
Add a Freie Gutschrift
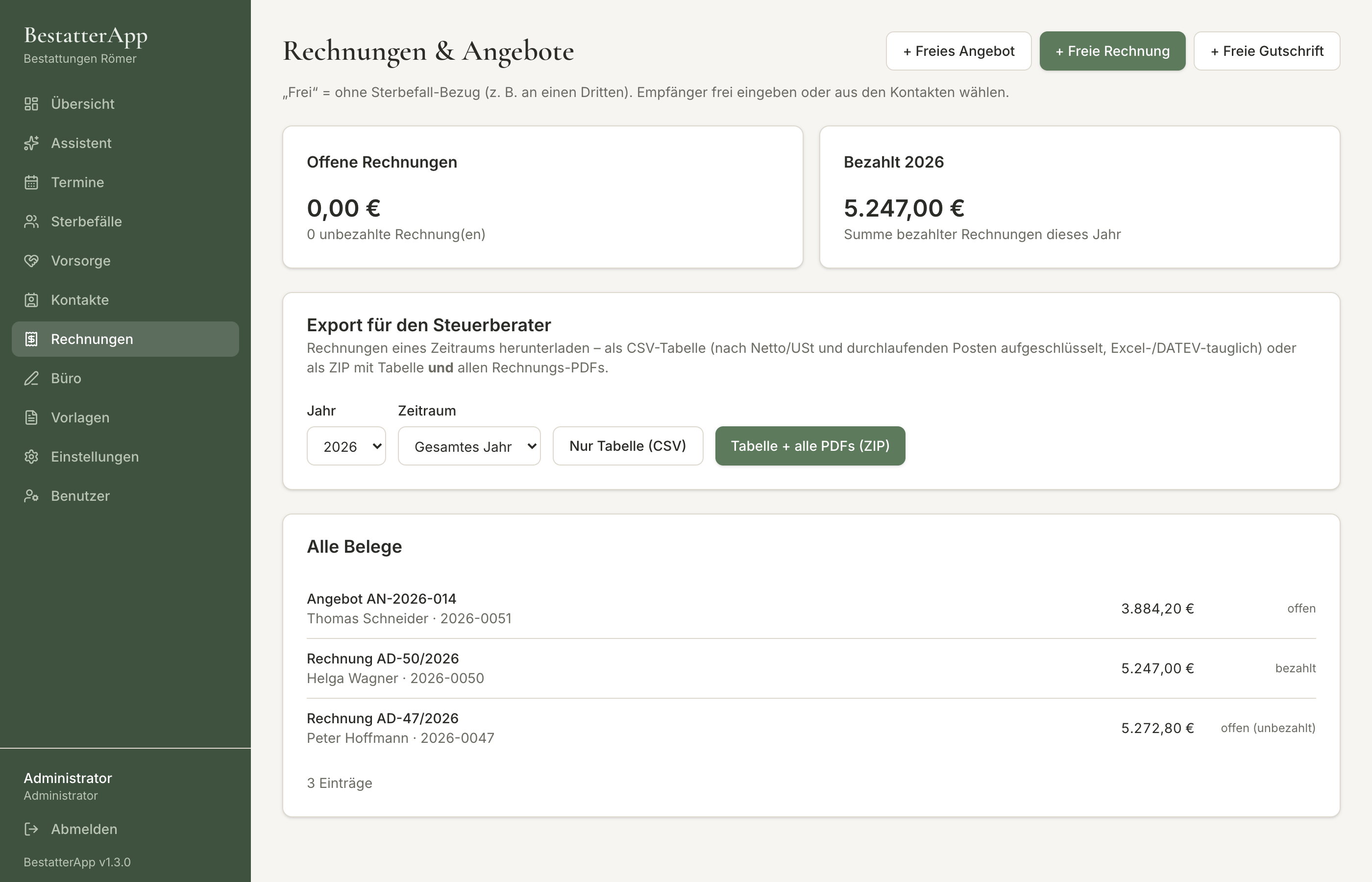(x=1267, y=51)
